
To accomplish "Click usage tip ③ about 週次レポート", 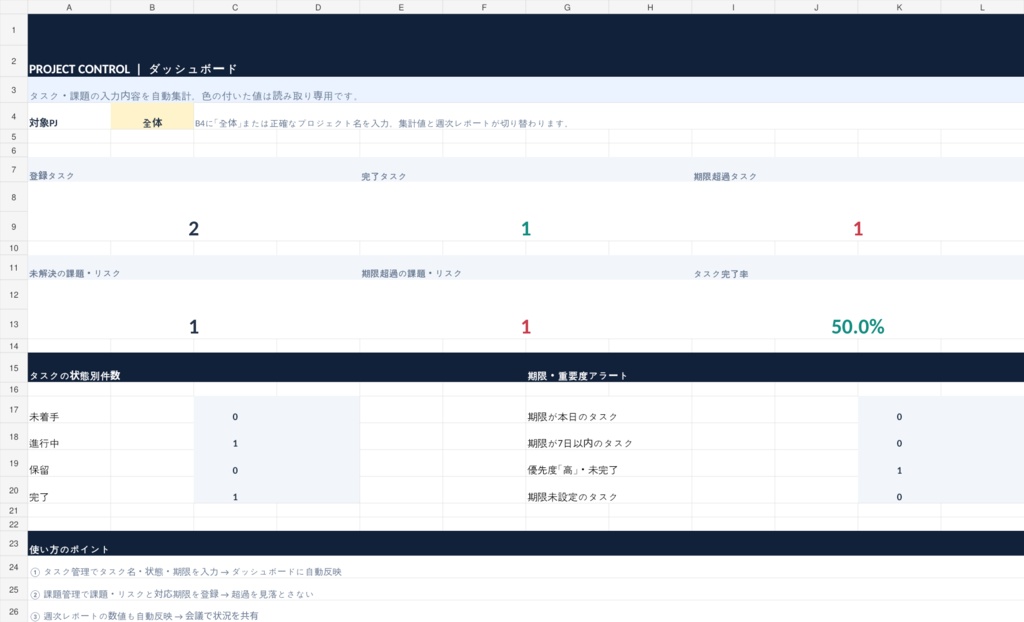I will [x=144, y=615].
